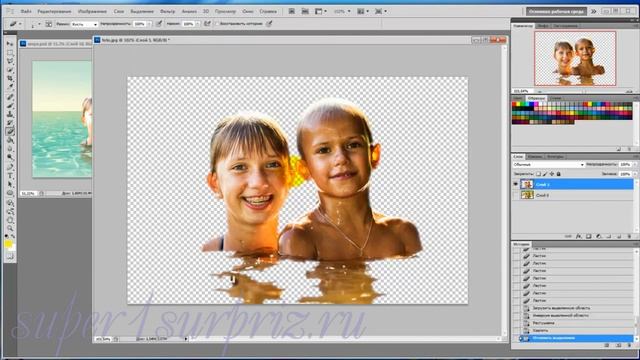Open the tool preset picker arrow
This screenshot has width=640, height=360.
[20, 24]
